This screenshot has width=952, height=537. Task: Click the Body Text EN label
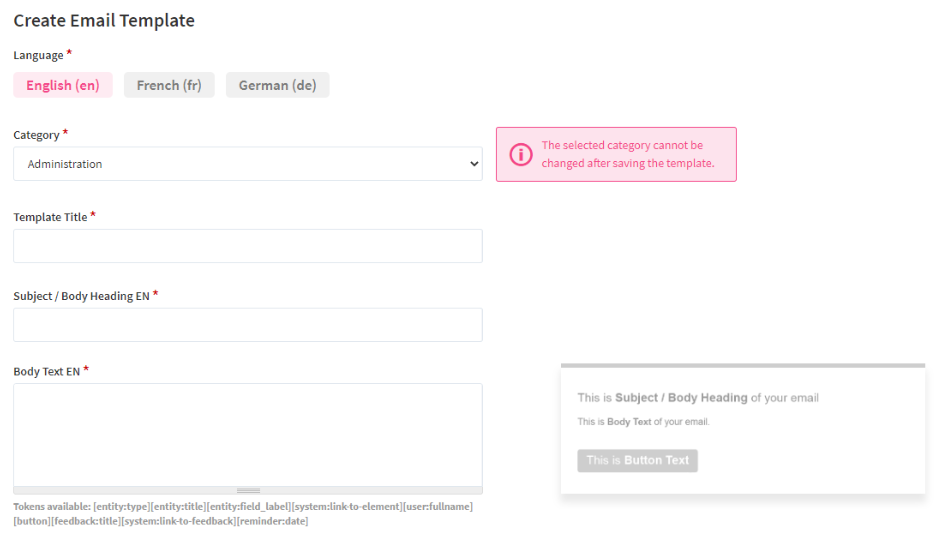click(x=46, y=372)
